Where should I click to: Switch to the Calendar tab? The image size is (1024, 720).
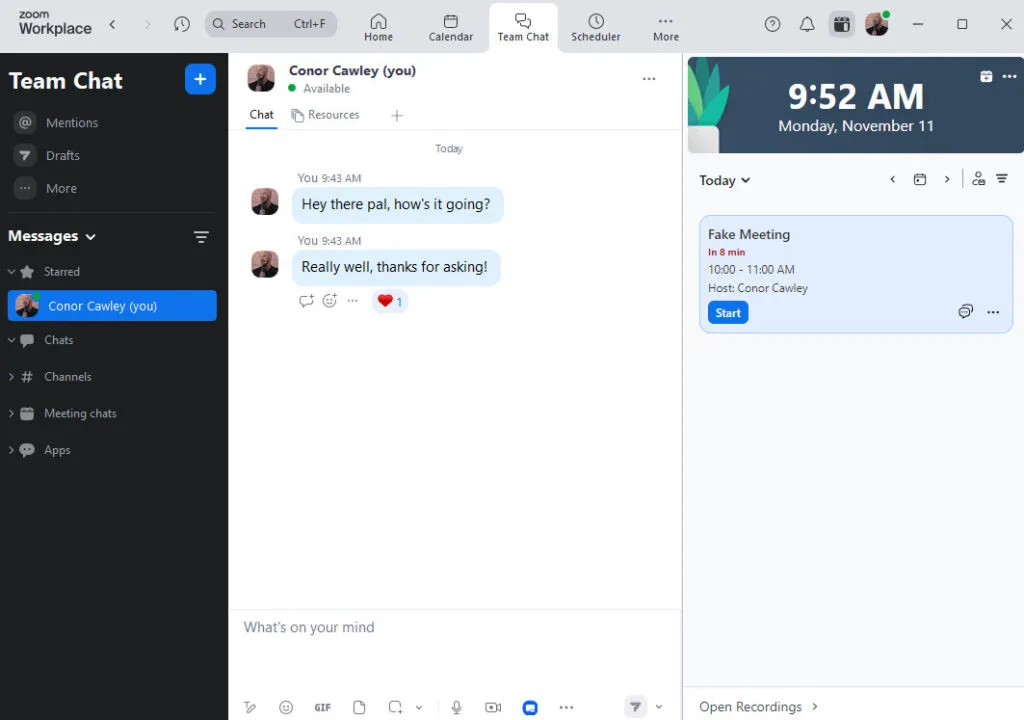450,26
